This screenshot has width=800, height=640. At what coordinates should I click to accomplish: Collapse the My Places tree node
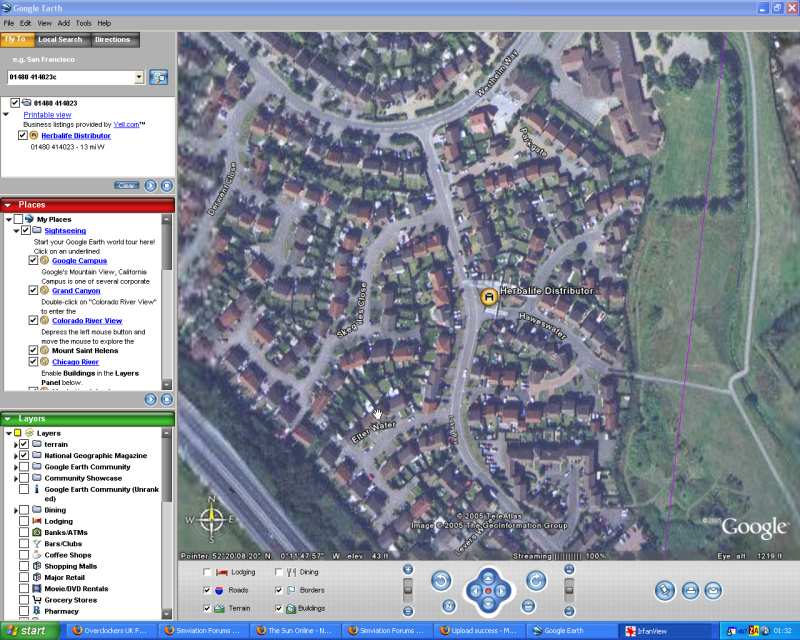click(9, 219)
